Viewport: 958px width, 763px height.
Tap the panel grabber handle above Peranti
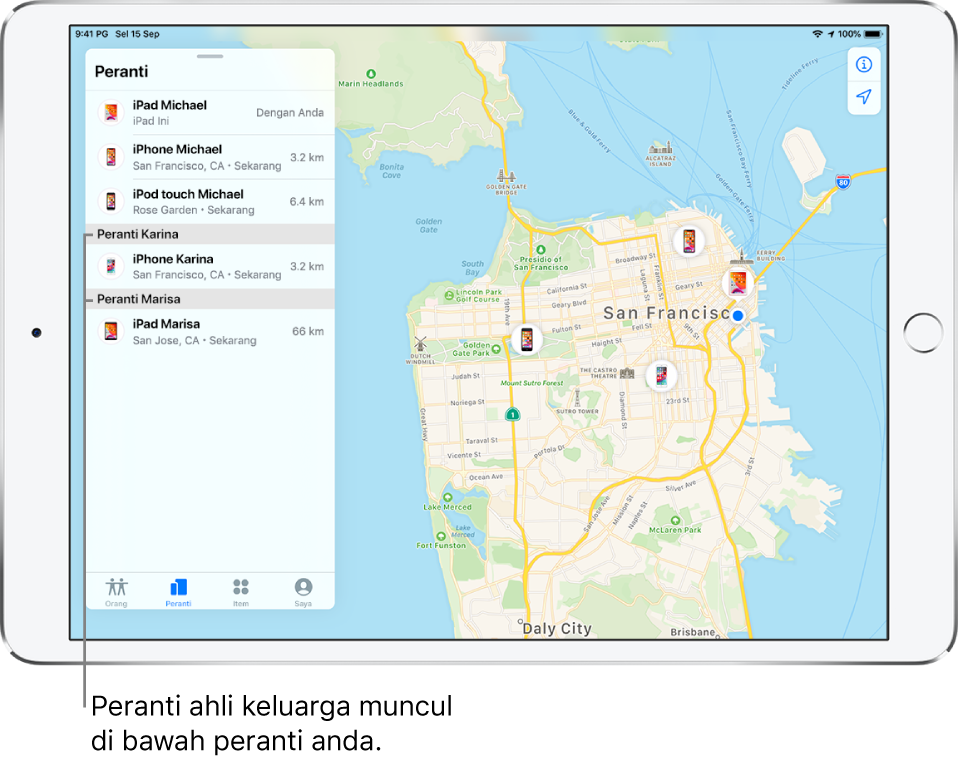210,56
